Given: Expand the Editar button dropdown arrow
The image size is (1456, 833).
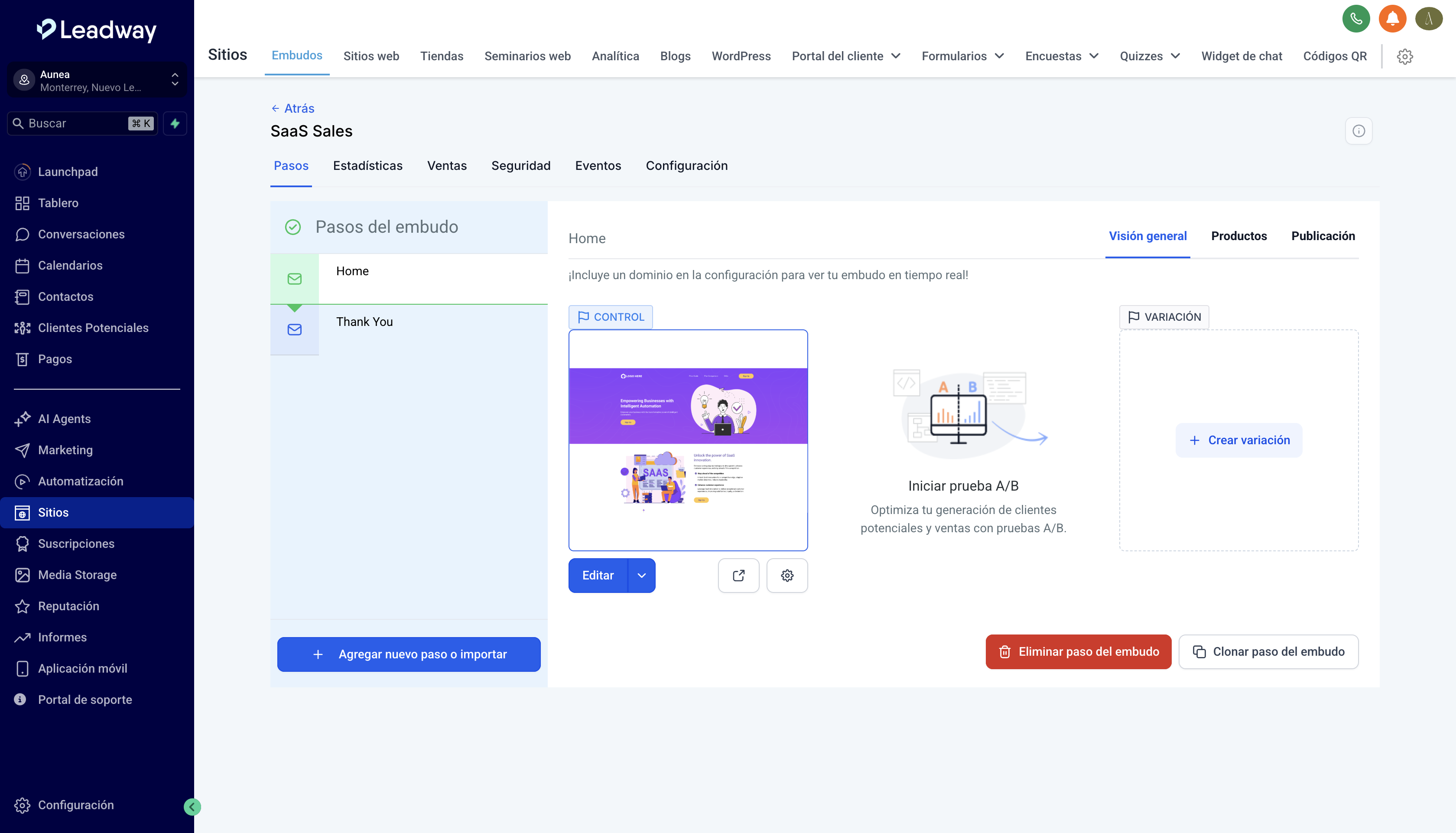Looking at the screenshot, I should click(641, 575).
